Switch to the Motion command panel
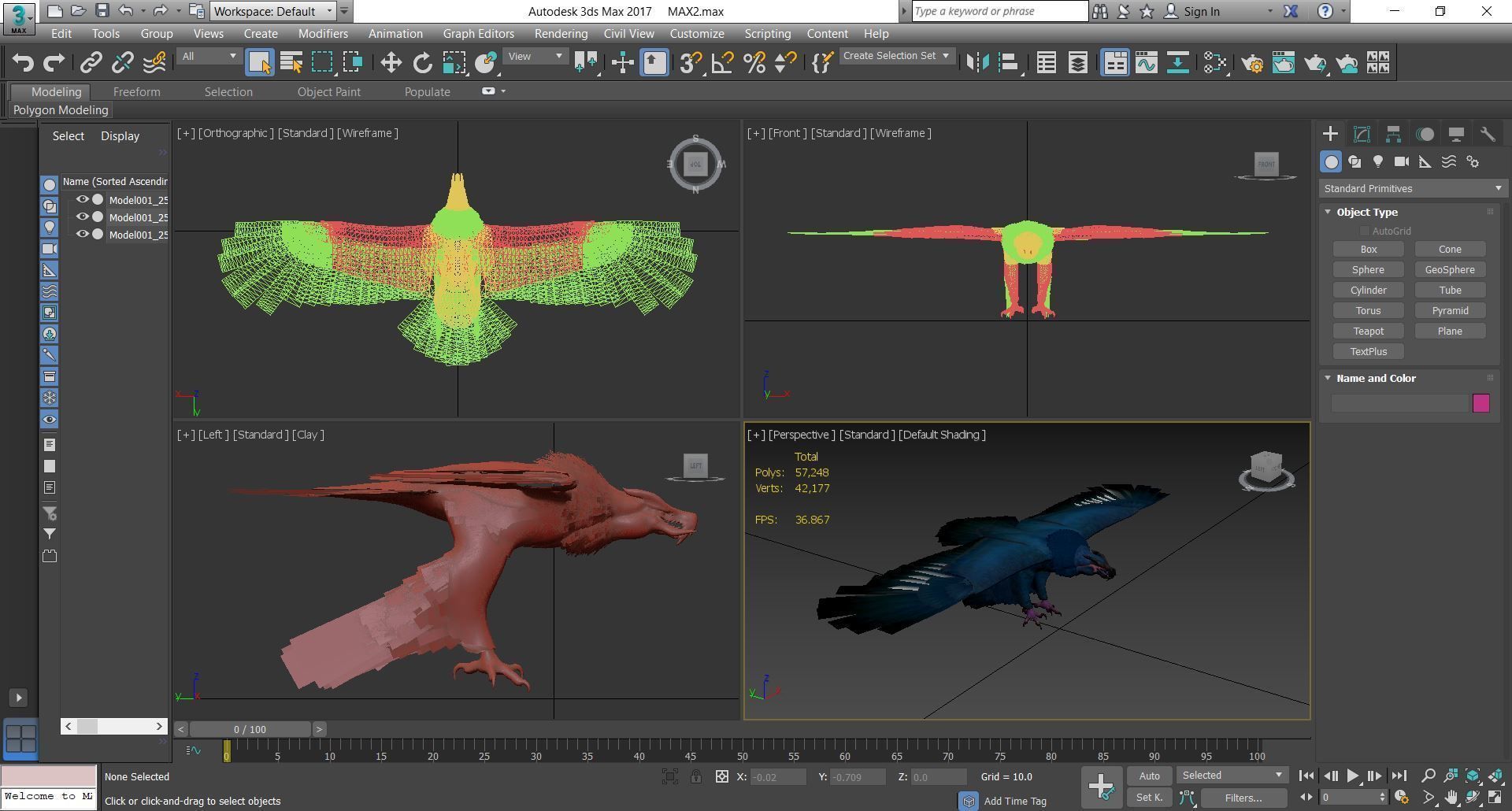This screenshot has width=1512, height=811. pyautogui.click(x=1425, y=134)
